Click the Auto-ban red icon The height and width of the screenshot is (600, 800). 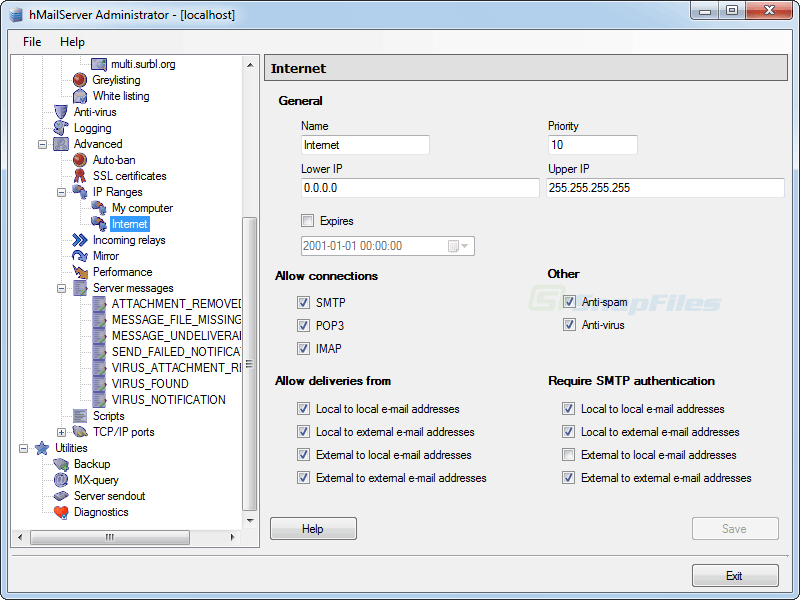[80, 160]
